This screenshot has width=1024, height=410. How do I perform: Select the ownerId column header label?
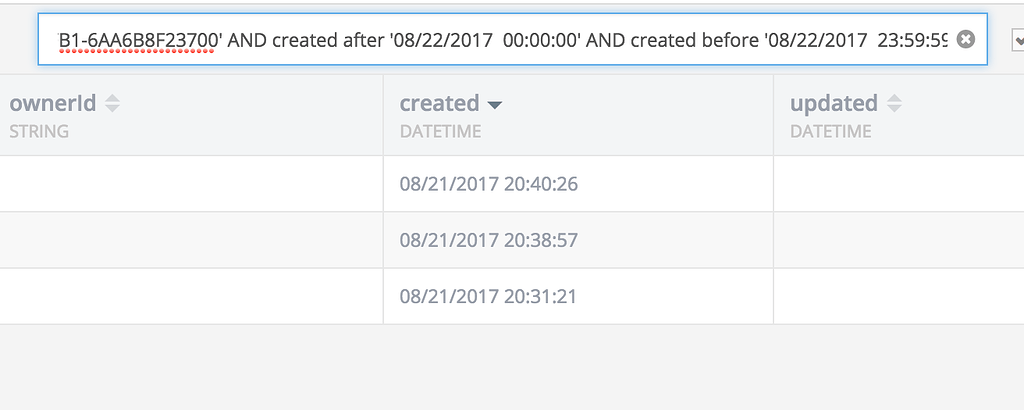[x=52, y=103]
